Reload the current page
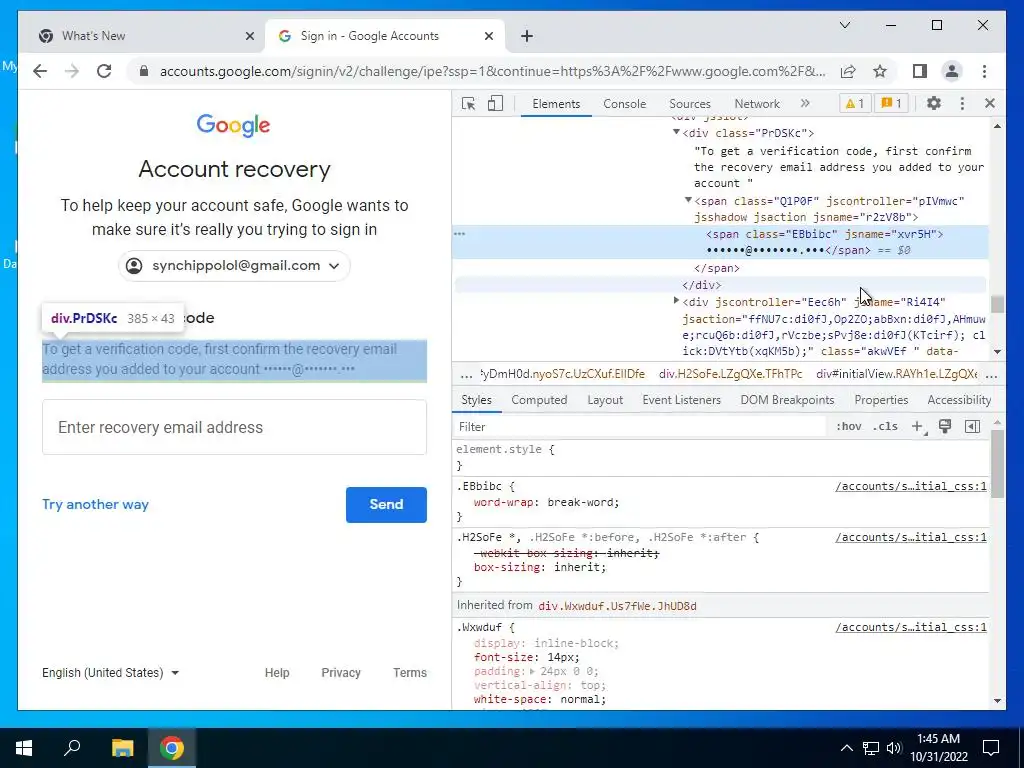 (104, 71)
